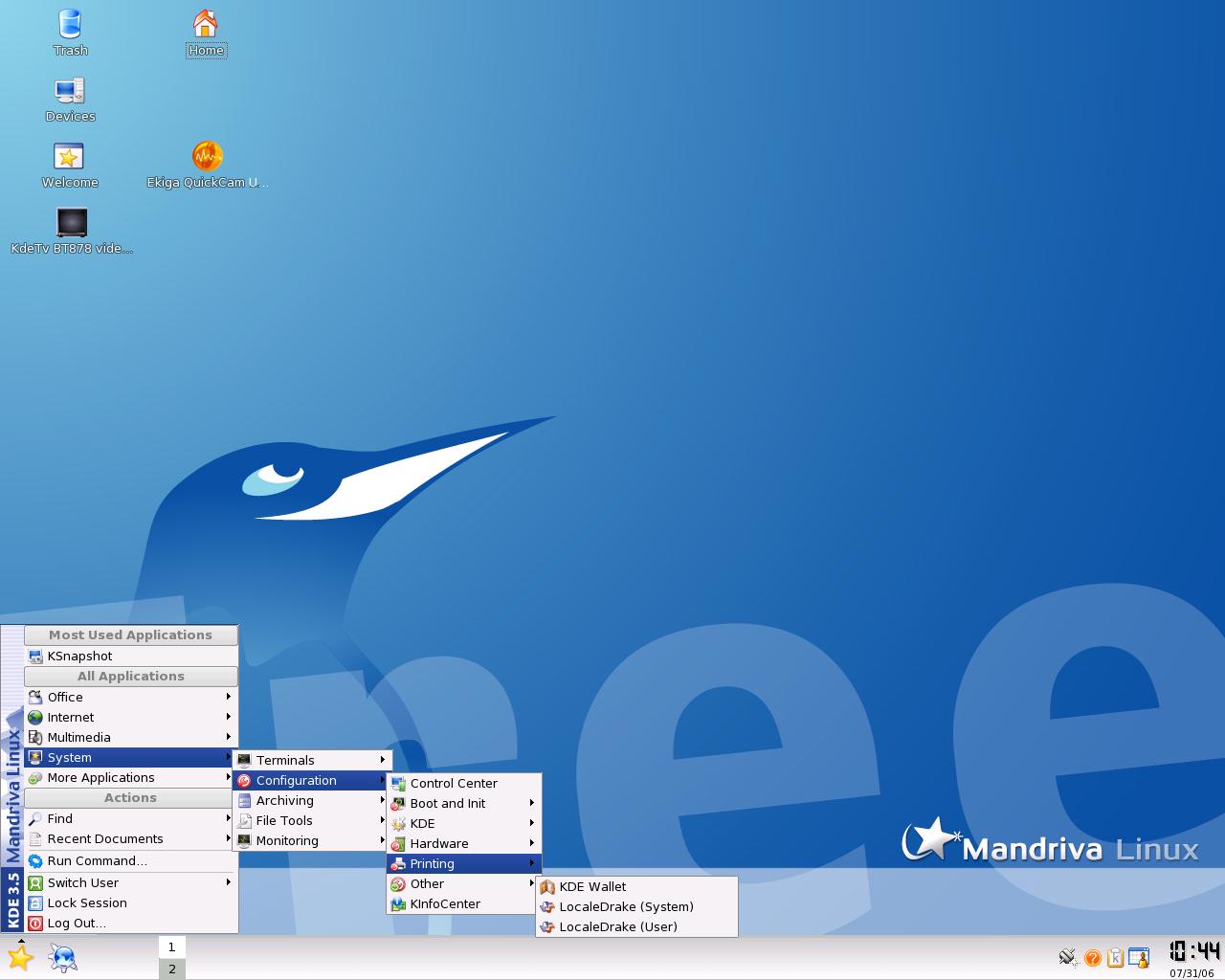Screen dimensions: 1225x980
Task: Click the Klipper clipboard tray icon
Action: coord(1115,957)
